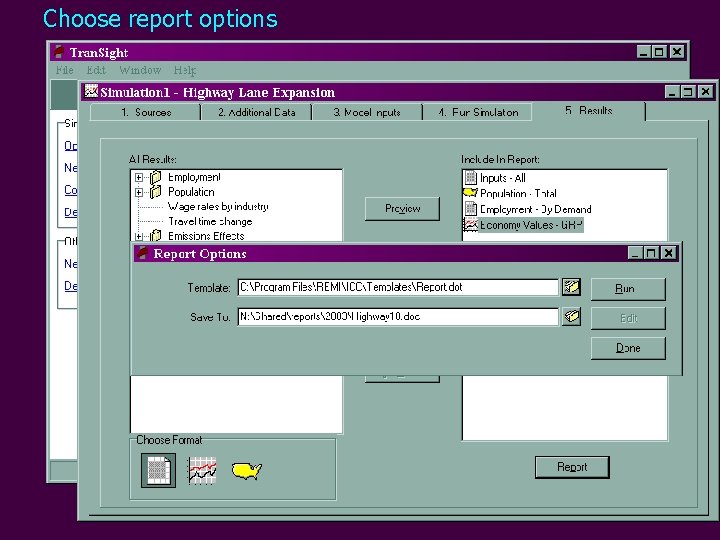
Task: Minimize the Simulation1 window
Action: pos(672,92)
